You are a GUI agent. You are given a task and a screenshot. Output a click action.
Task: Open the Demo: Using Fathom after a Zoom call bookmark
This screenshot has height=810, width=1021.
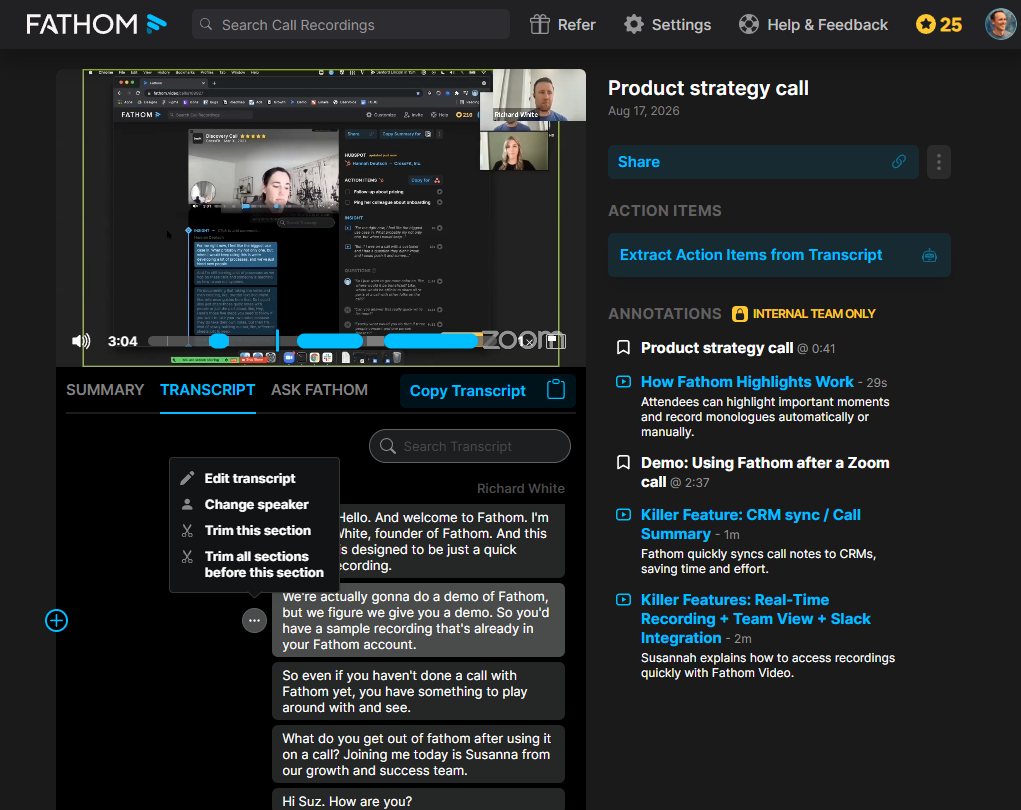click(x=765, y=472)
